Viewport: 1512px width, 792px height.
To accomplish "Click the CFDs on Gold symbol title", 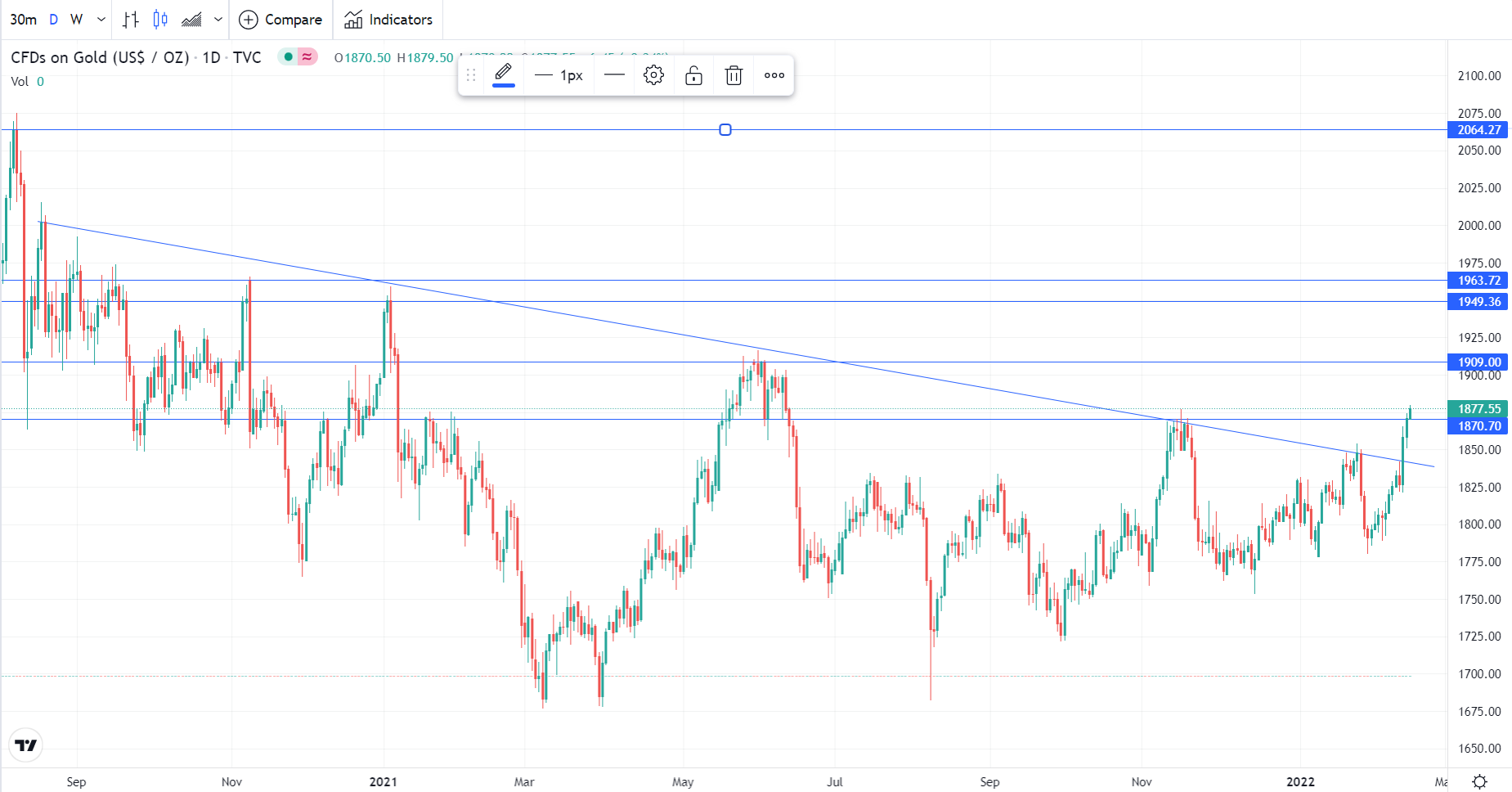I will 100,57.
